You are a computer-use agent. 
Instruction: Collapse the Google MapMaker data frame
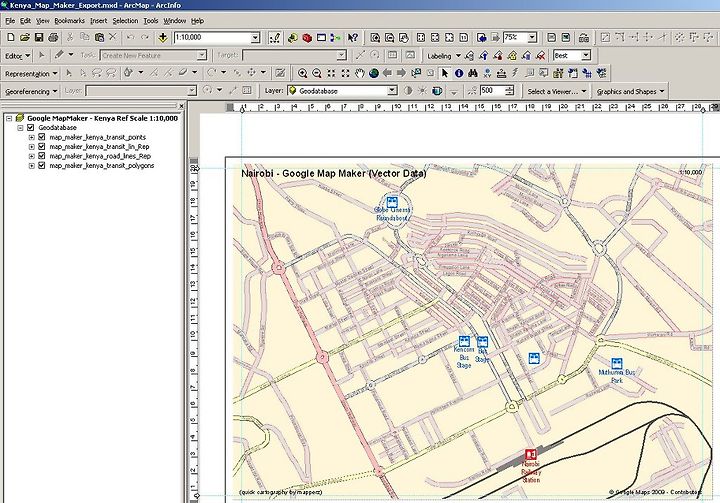[x=9, y=118]
